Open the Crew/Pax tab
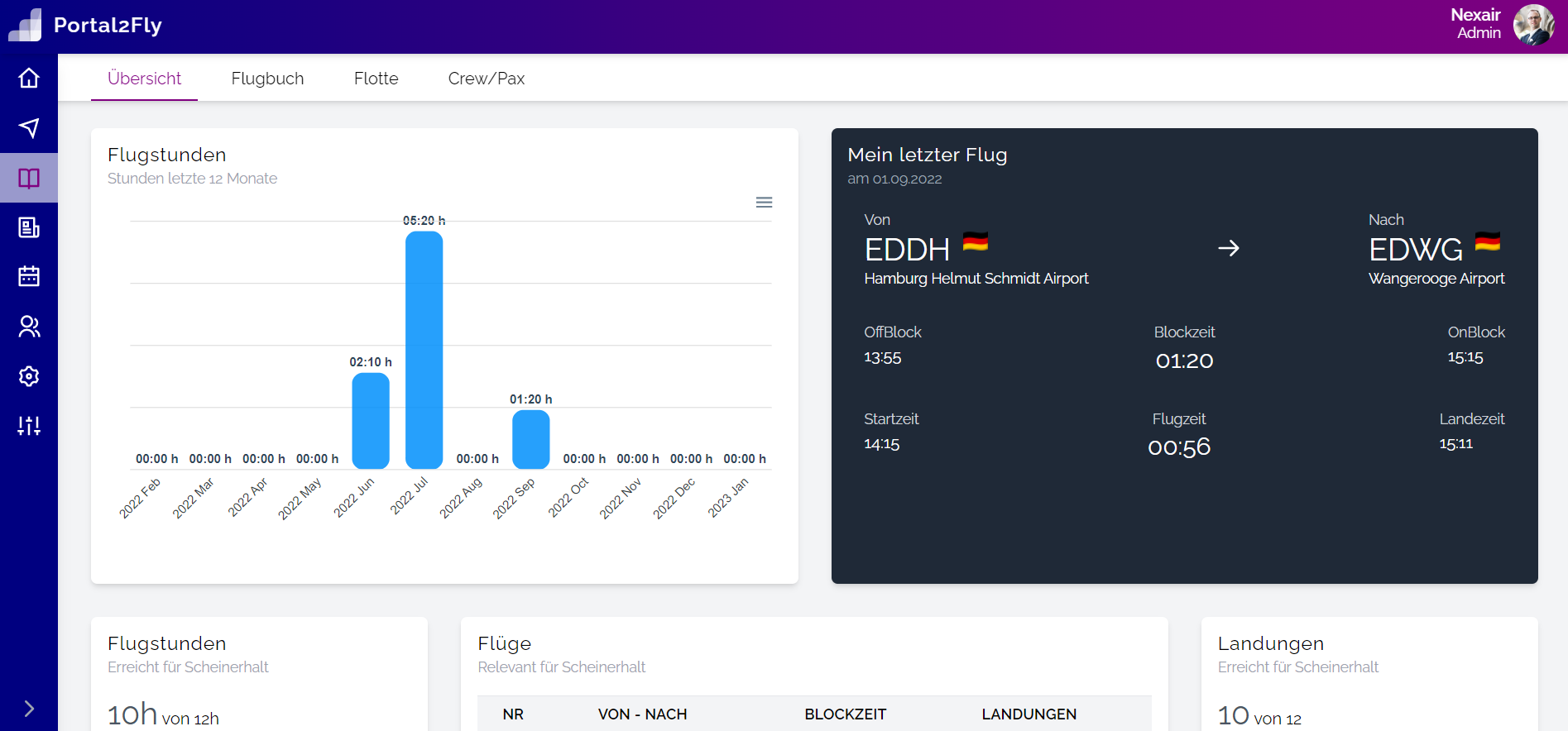This screenshot has height=731, width=1568. pos(486,79)
